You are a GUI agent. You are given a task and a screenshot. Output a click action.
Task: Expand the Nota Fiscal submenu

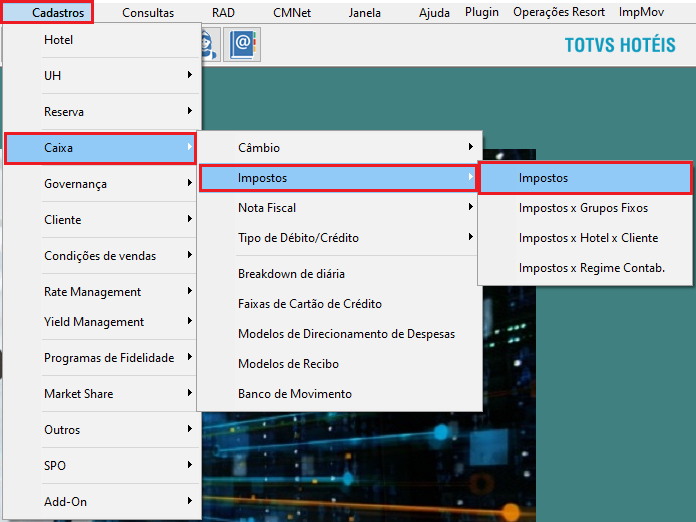click(x=339, y=208)
